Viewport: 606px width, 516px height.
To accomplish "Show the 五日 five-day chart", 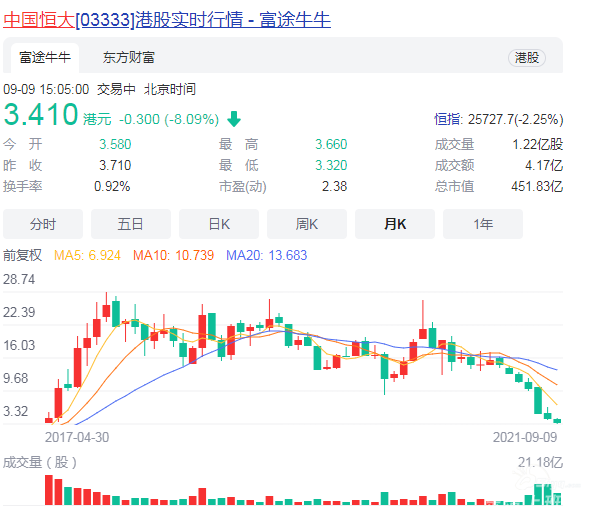I will click(131, 224).
